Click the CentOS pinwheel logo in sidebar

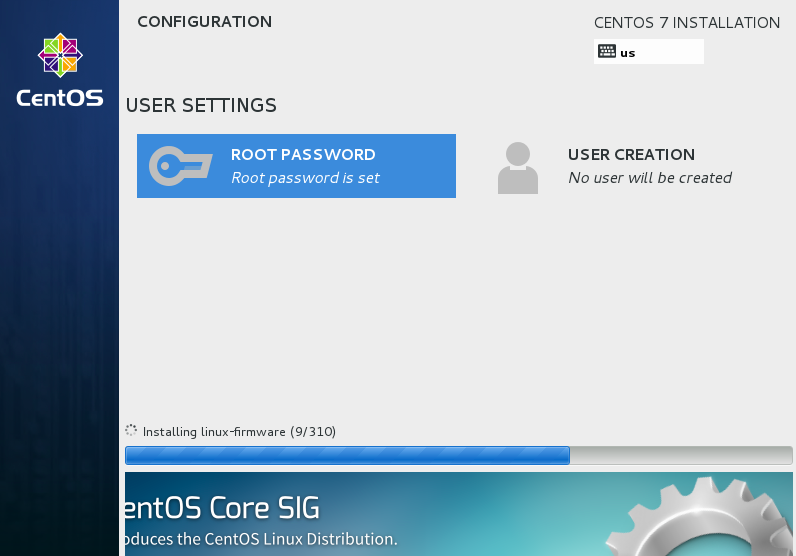(x=59, y=55)
